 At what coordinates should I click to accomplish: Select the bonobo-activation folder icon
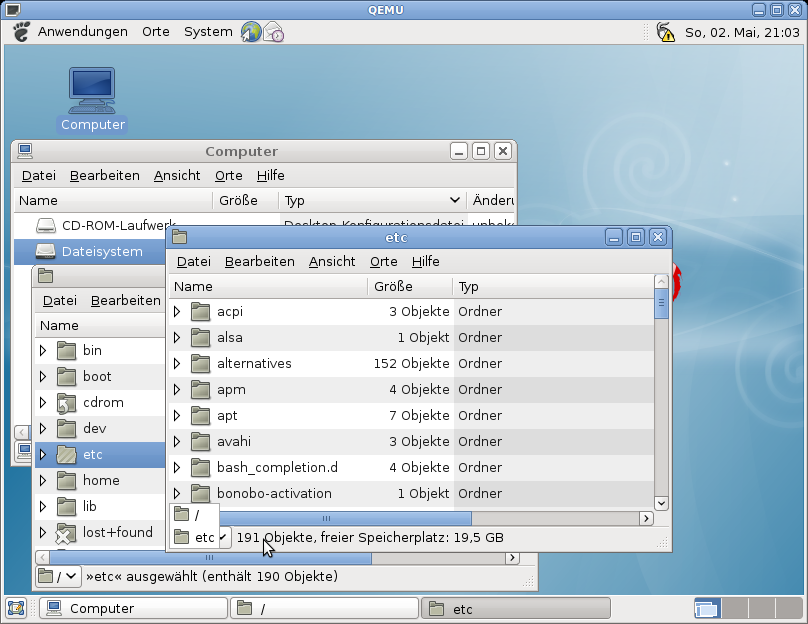[x=200, y=494]
